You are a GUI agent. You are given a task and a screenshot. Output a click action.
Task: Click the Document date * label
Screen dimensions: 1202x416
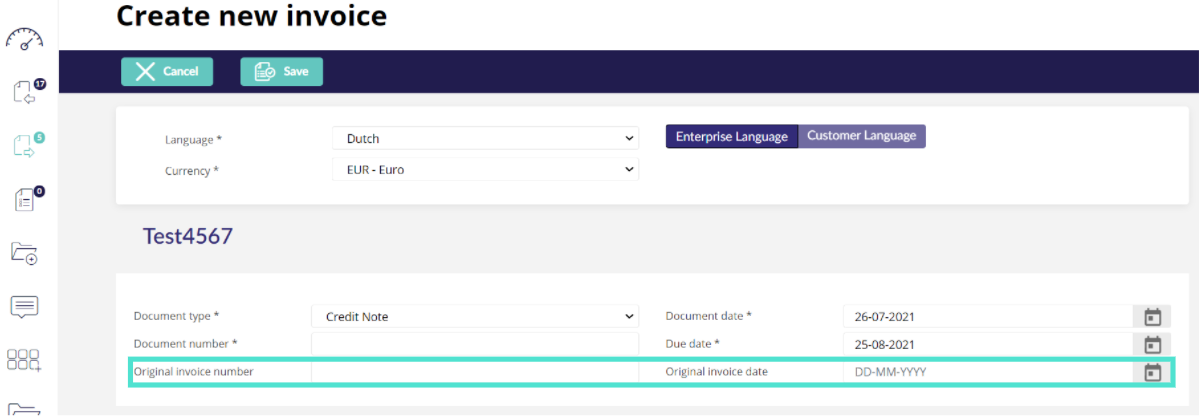[708, 316]
